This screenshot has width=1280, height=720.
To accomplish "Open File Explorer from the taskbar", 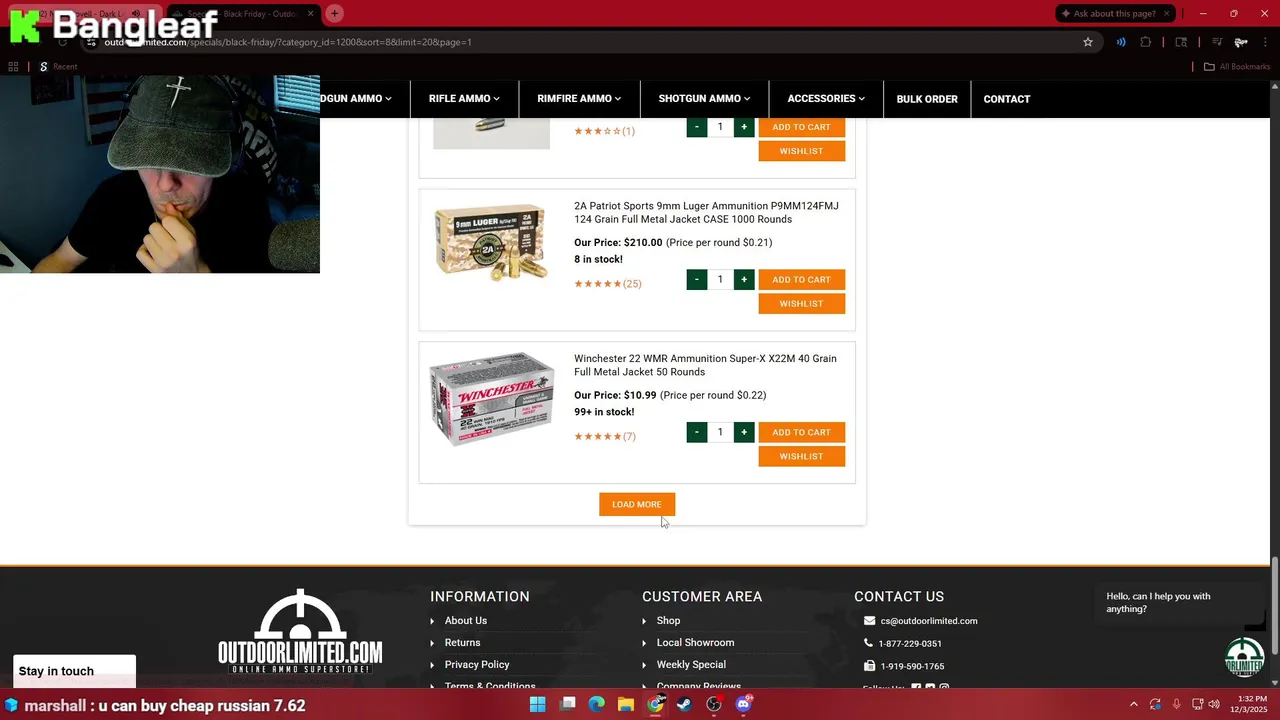I will tap(626, 704).
